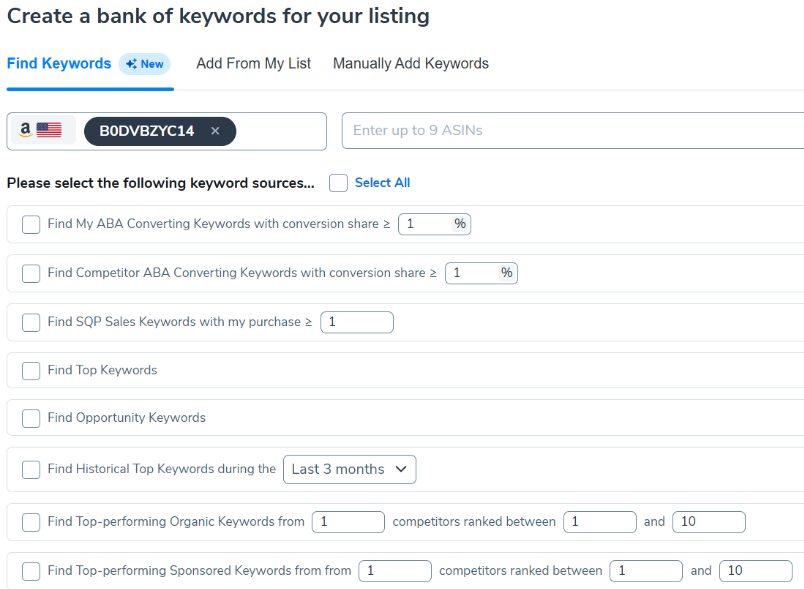Remove the B0DVBZYC14 ASIN chip
The image size is (804, 589).
(x=215, y=131)
